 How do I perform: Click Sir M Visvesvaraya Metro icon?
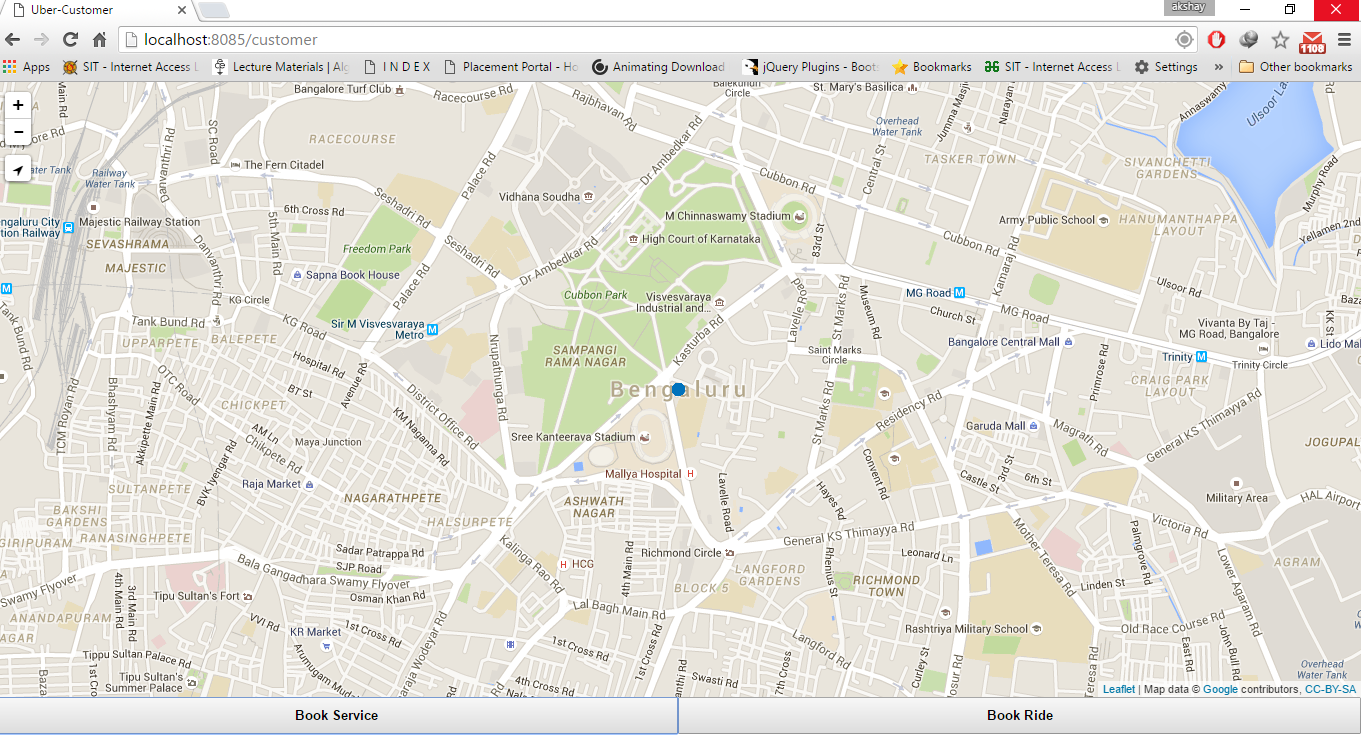432,329
